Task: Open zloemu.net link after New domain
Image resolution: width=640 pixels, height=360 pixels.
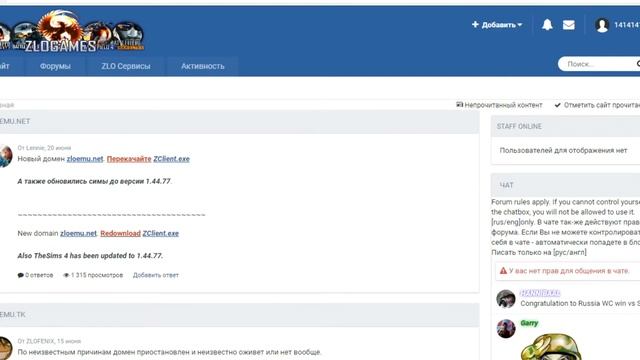Action: point(78,233)
